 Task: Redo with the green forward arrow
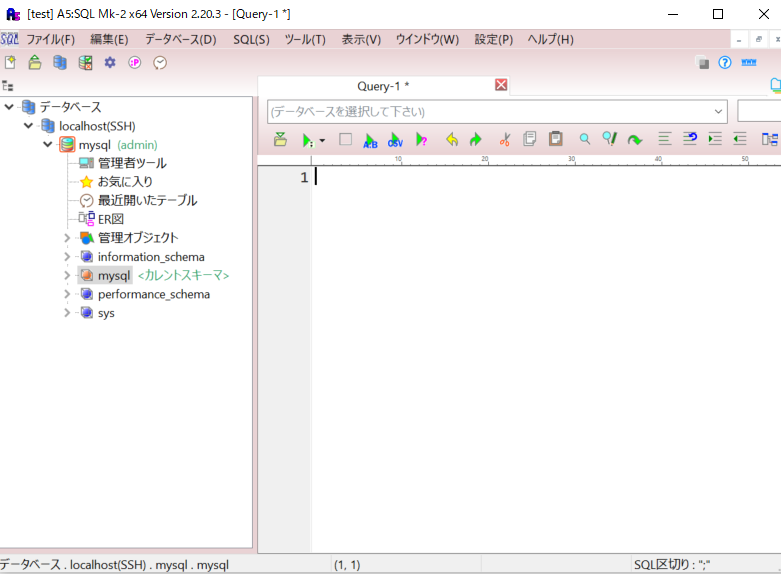(x=476, y=140)
